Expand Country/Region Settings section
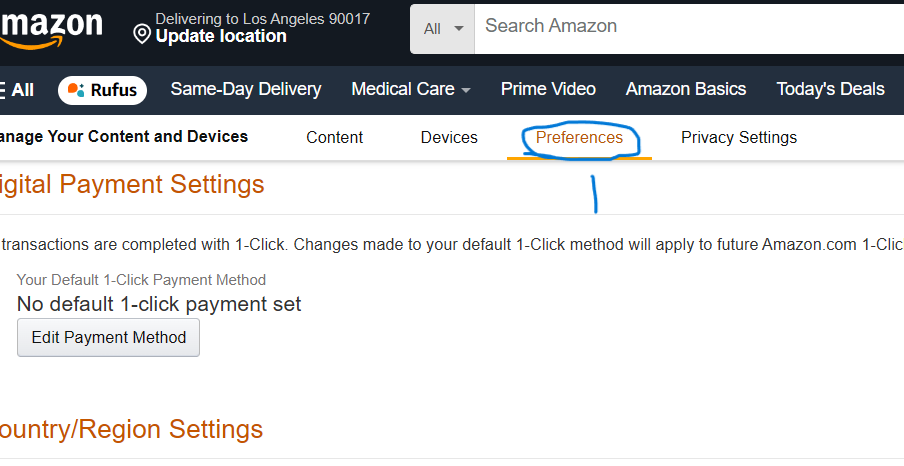 [x=131, y=429]
